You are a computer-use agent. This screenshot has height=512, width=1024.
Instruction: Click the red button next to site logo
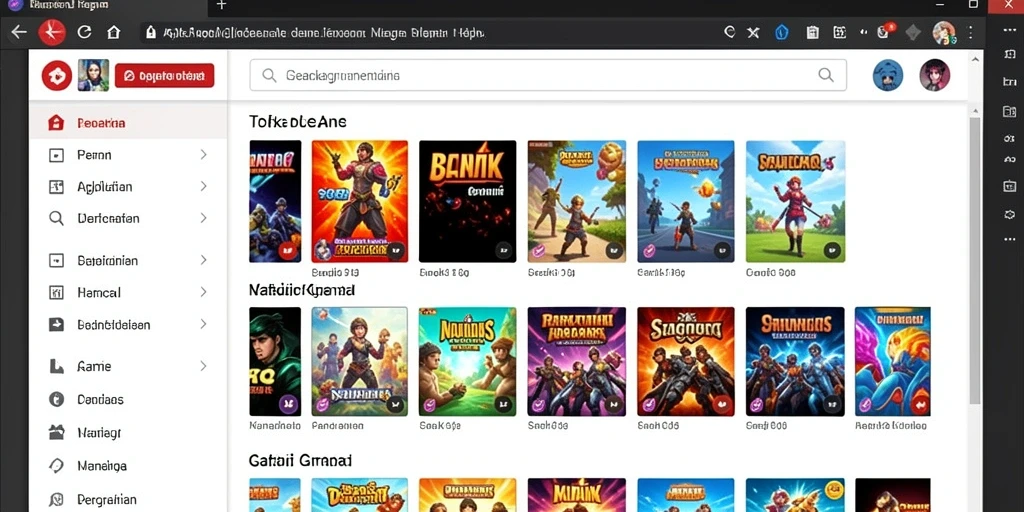[x=164, y=76]
